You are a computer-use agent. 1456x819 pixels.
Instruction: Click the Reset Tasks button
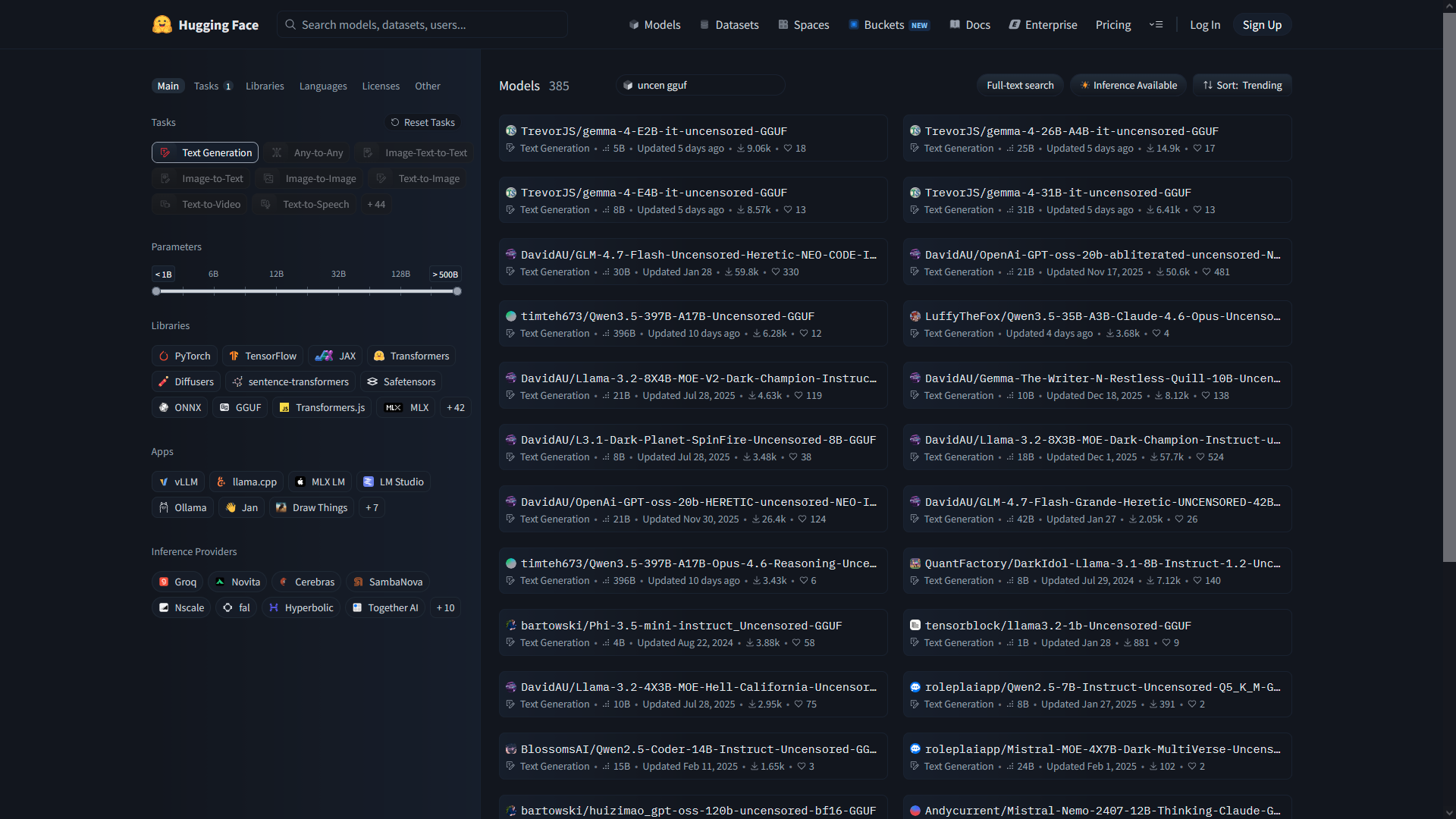coord(422,122)
